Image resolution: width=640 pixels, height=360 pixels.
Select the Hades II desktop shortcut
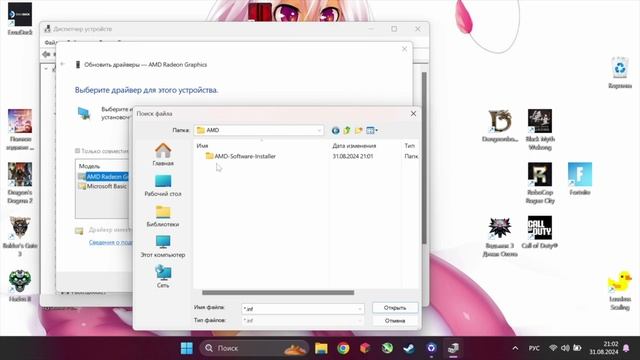[20, 286]
